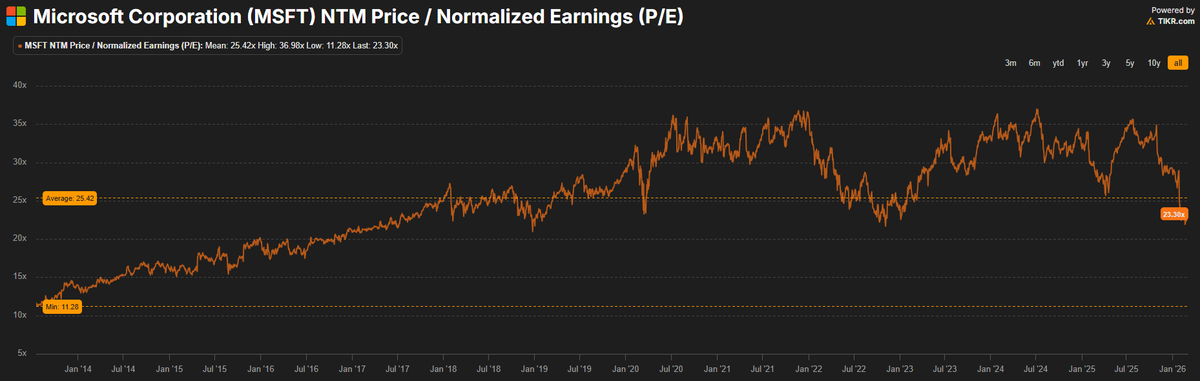Select the 5y time range
This screenshot has height=381, width=1200.
click(1129, 63)
